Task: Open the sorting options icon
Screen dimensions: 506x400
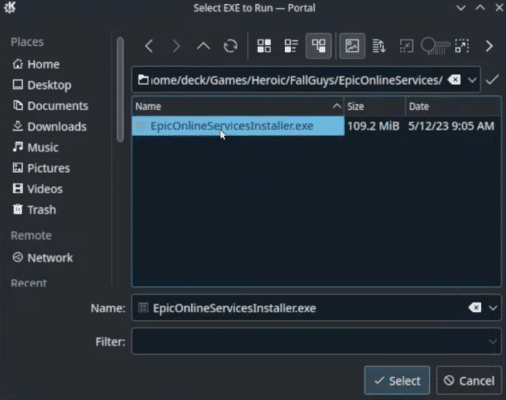Action: 379,46
